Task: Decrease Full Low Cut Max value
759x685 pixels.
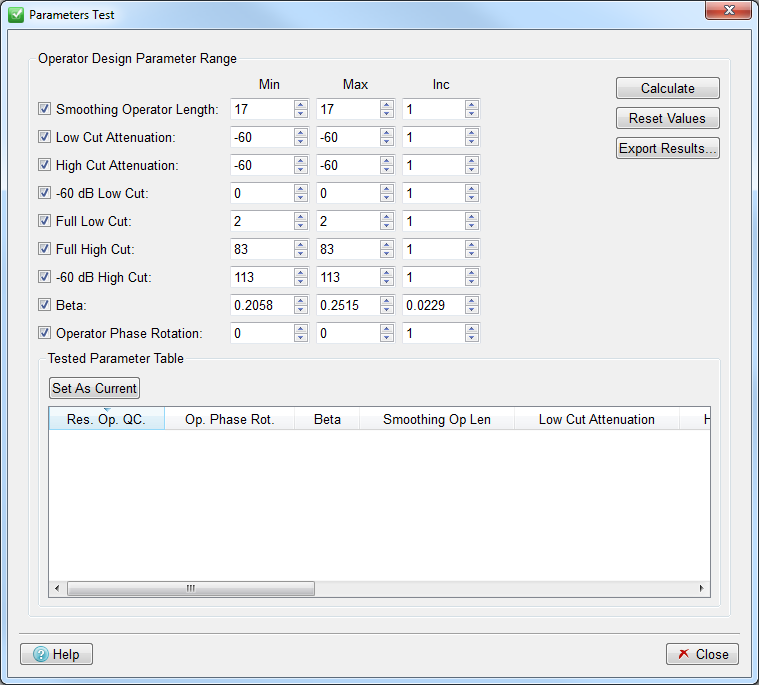Action: [387, 226]
